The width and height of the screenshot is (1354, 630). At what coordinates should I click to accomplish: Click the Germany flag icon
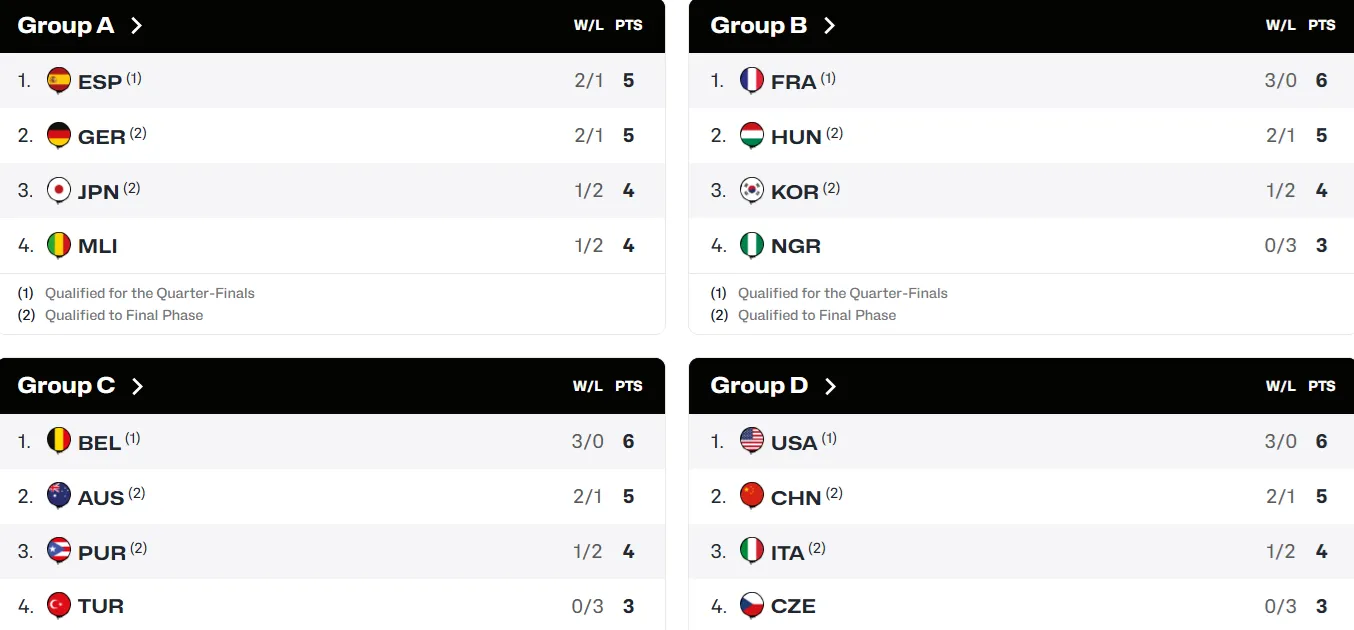pos(59,136)
